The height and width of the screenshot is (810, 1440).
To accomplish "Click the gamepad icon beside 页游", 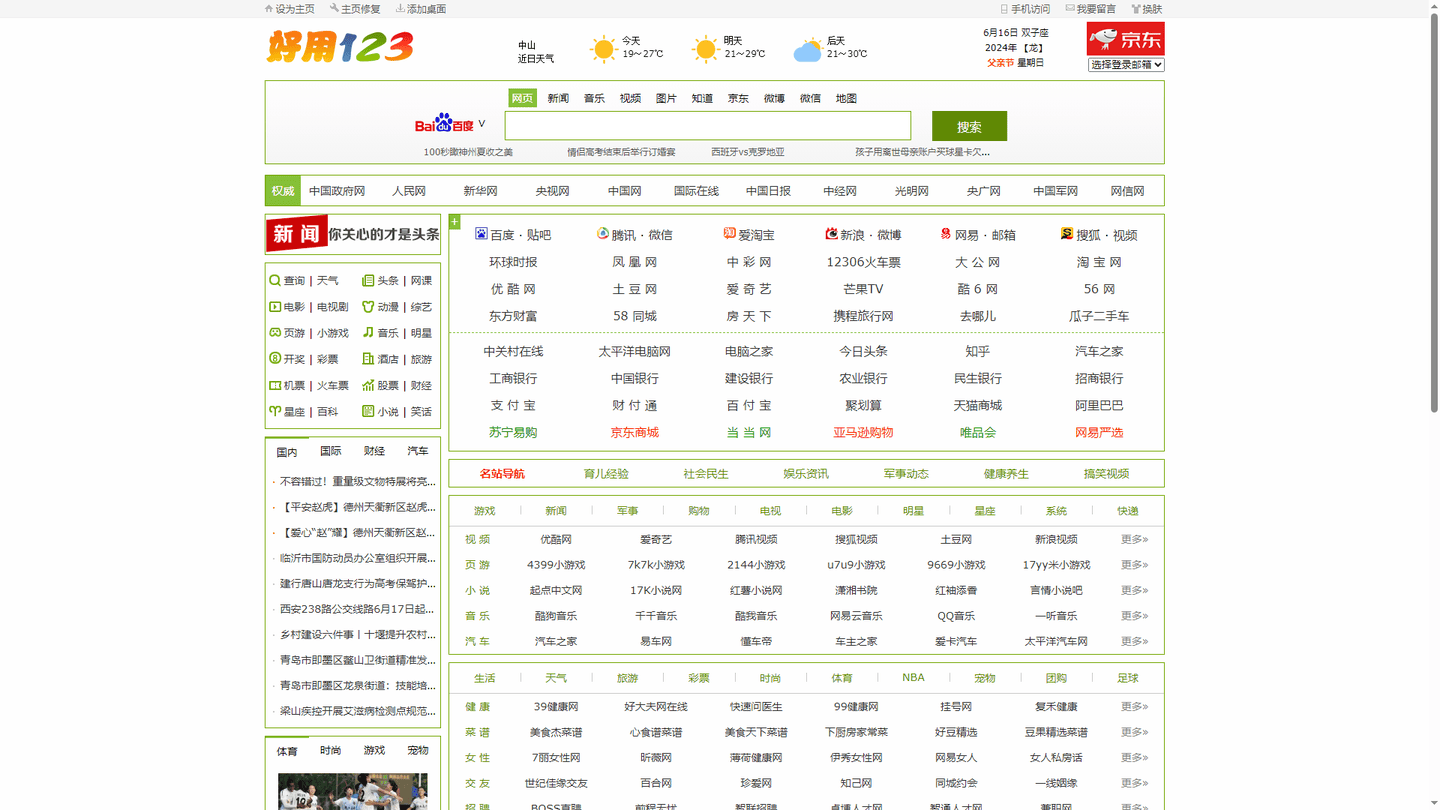I will [275, 332].
